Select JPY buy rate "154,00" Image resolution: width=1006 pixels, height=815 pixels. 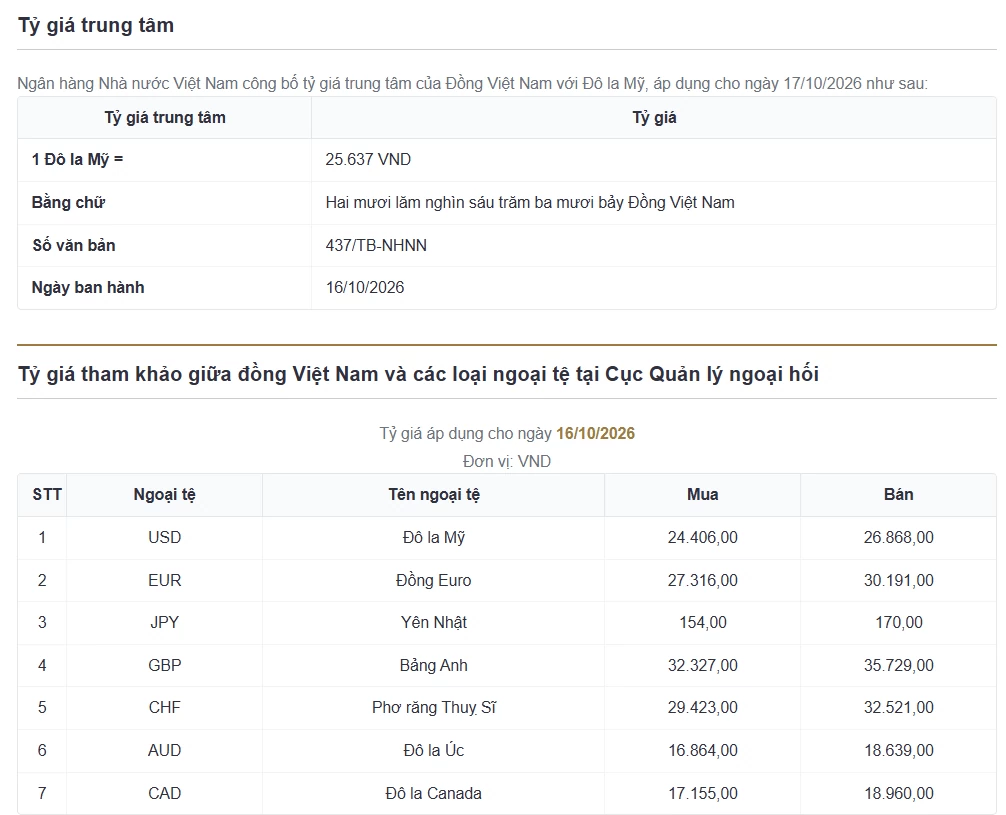coord(703,622)
